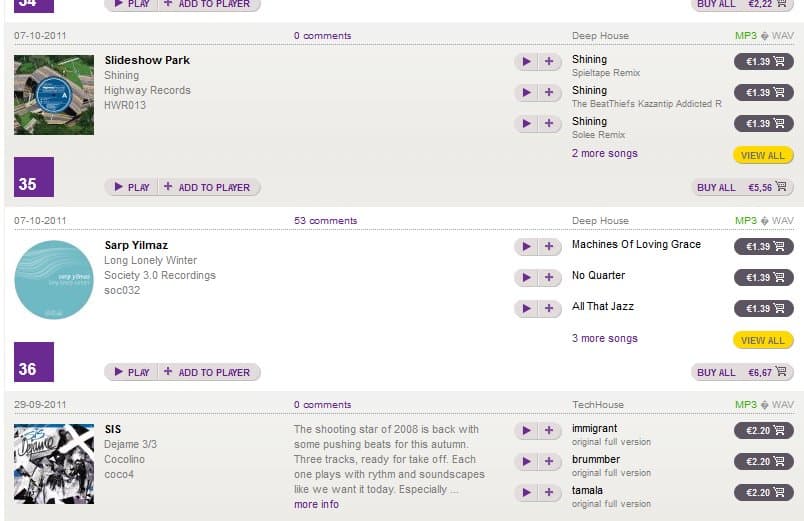Add tamala track to player
804x521 pixels.
[549, 492]
